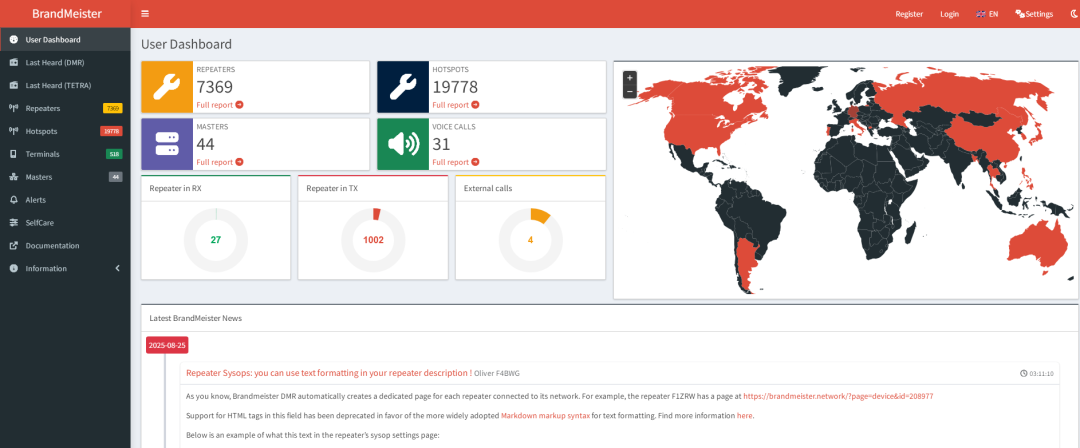
Task: Zoom out on the world map
Action: coord(630,92)
